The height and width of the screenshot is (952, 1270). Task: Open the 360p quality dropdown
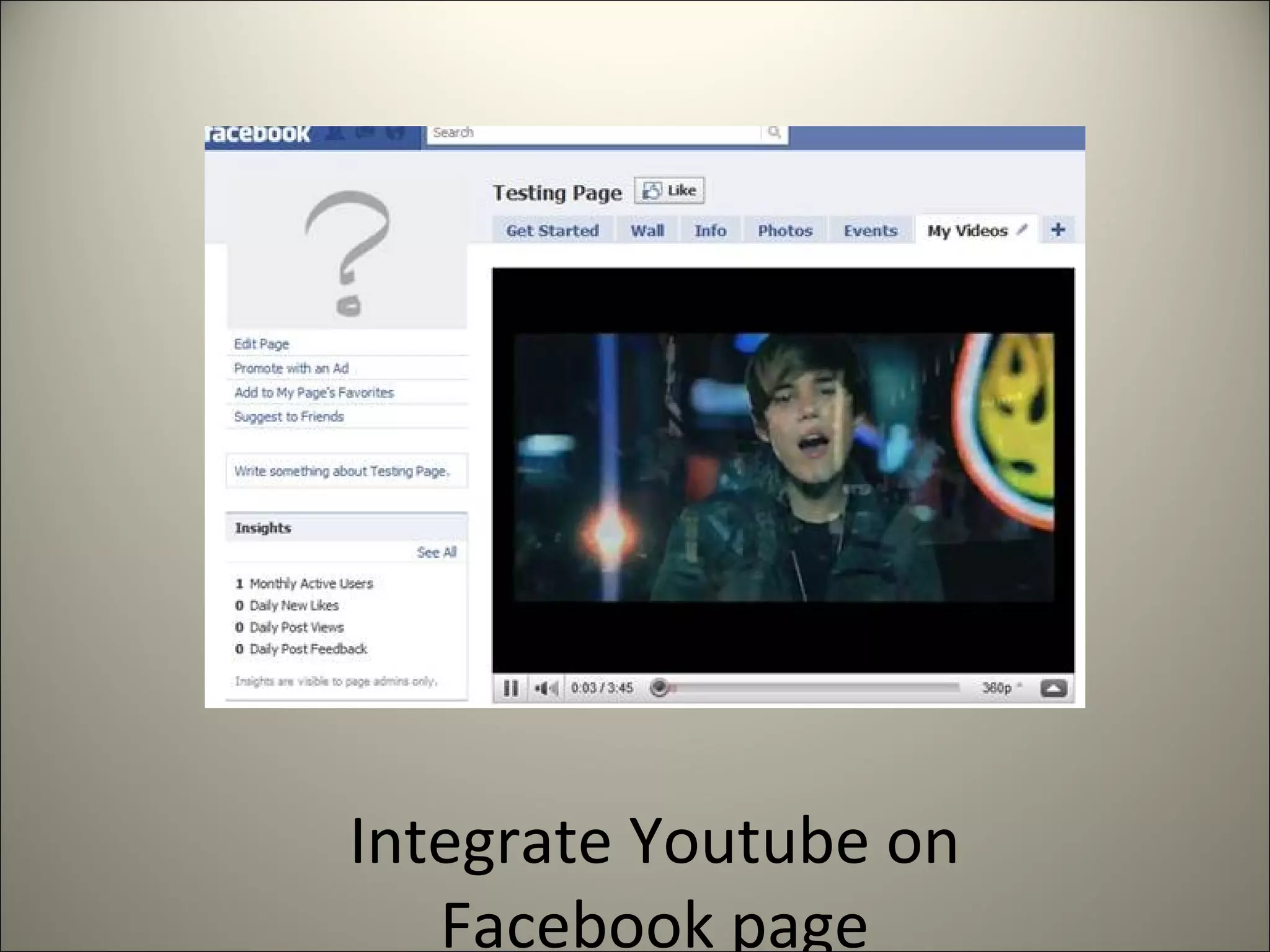1001,688
